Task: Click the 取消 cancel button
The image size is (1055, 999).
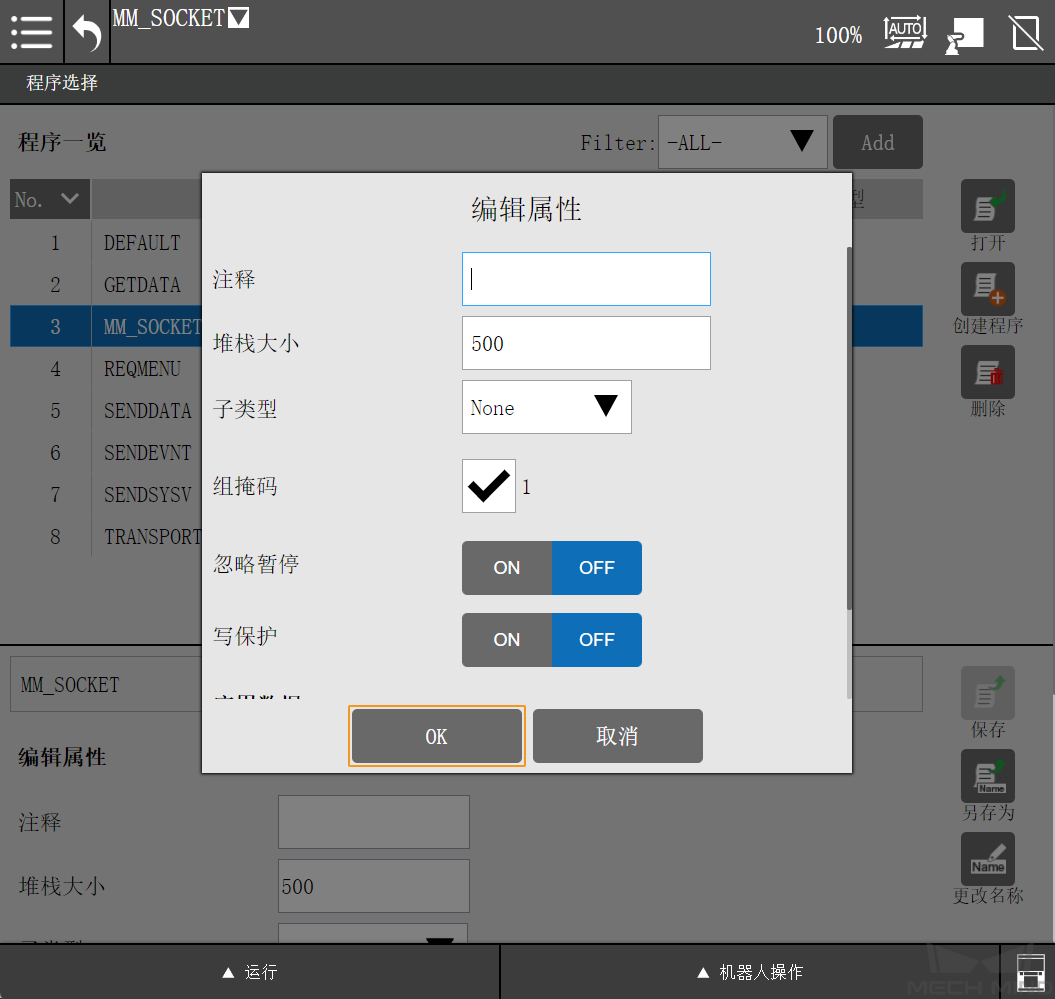Action: [618, 736]
